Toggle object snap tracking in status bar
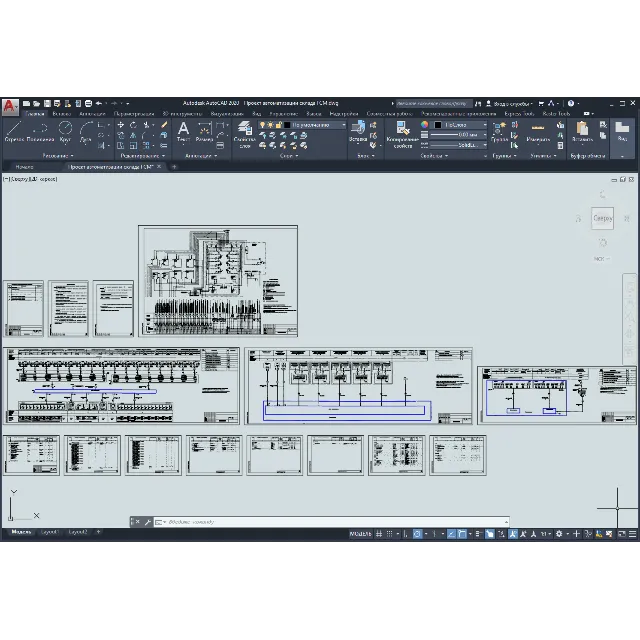 (x=451, y=533)
